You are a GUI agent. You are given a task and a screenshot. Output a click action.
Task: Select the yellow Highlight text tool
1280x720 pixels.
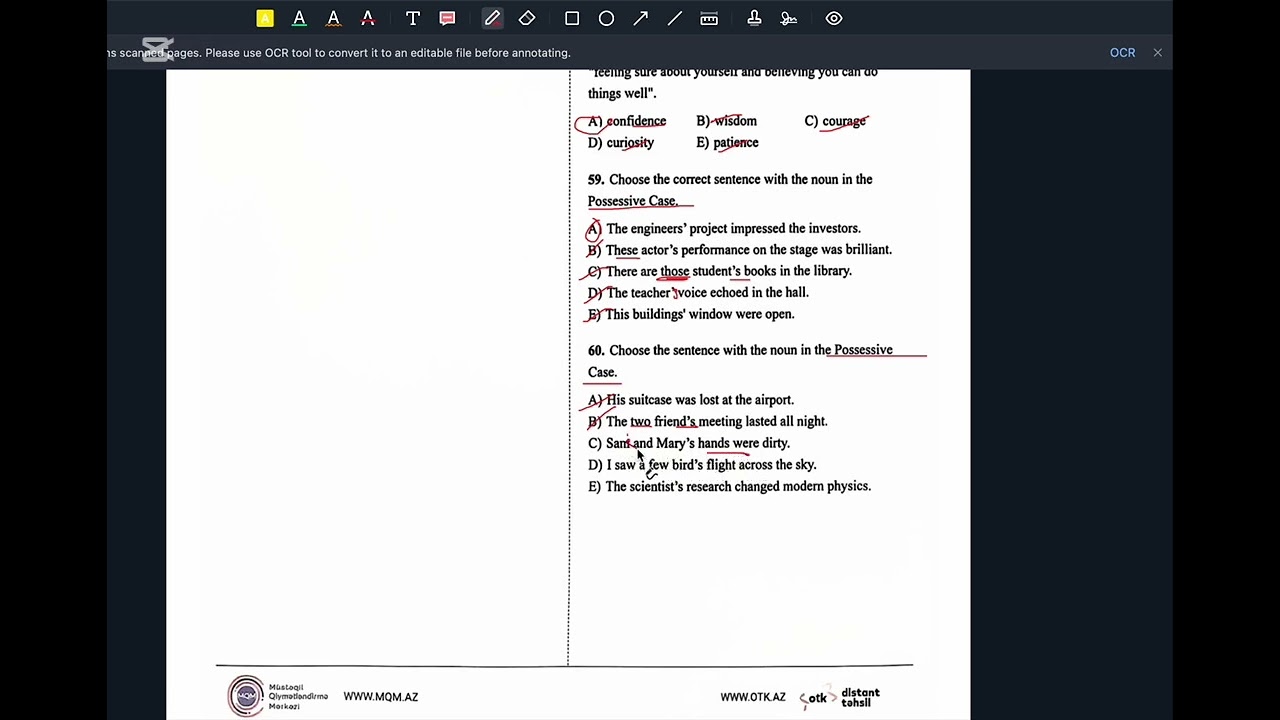[x=265, y=18]
